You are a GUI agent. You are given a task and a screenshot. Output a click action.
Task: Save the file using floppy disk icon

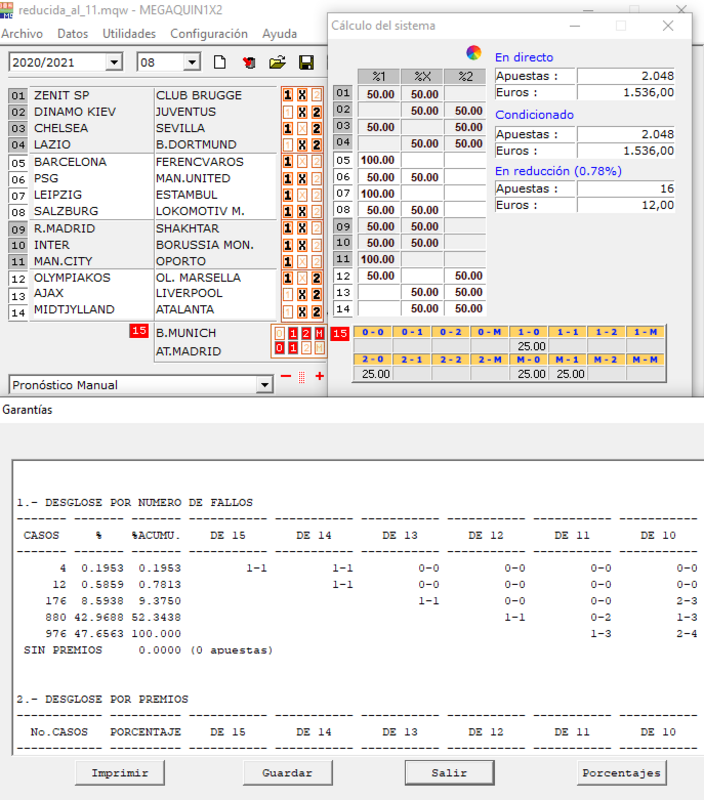click(x=306, y=62)
